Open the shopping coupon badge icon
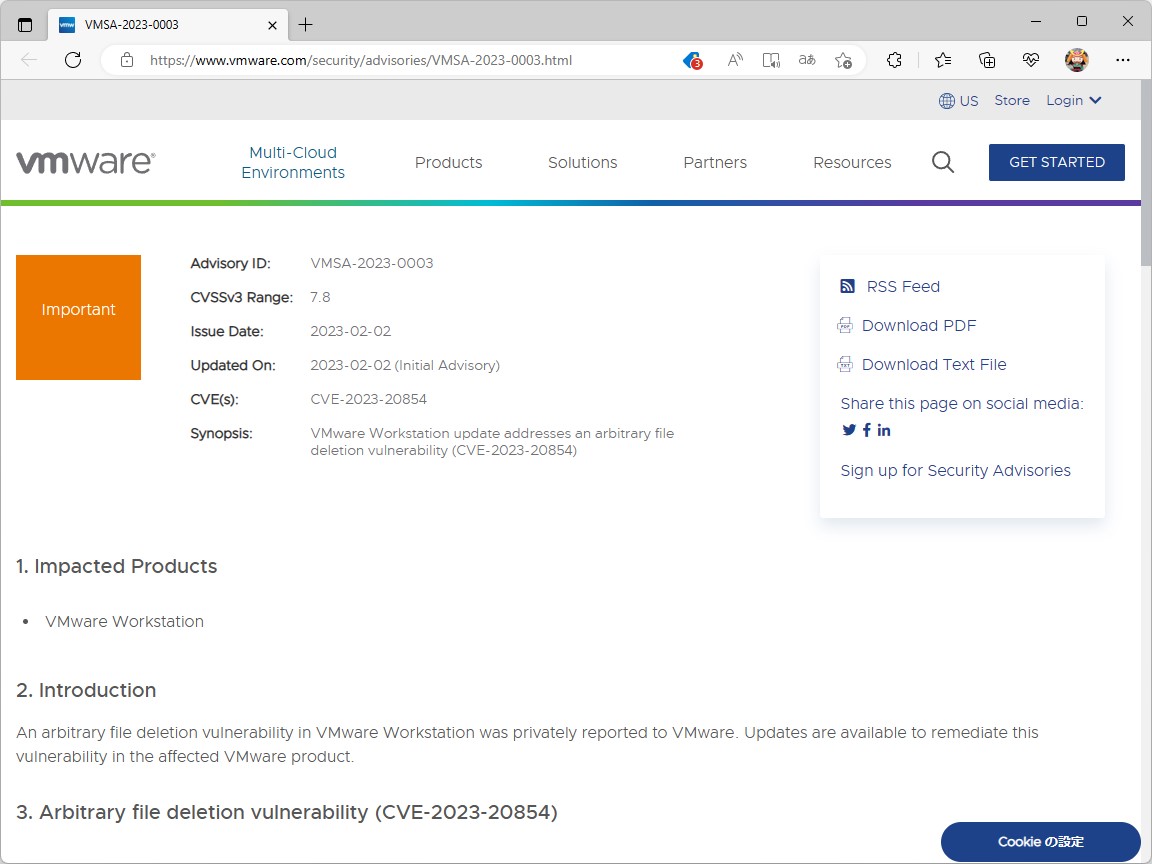 click(692, 60)
